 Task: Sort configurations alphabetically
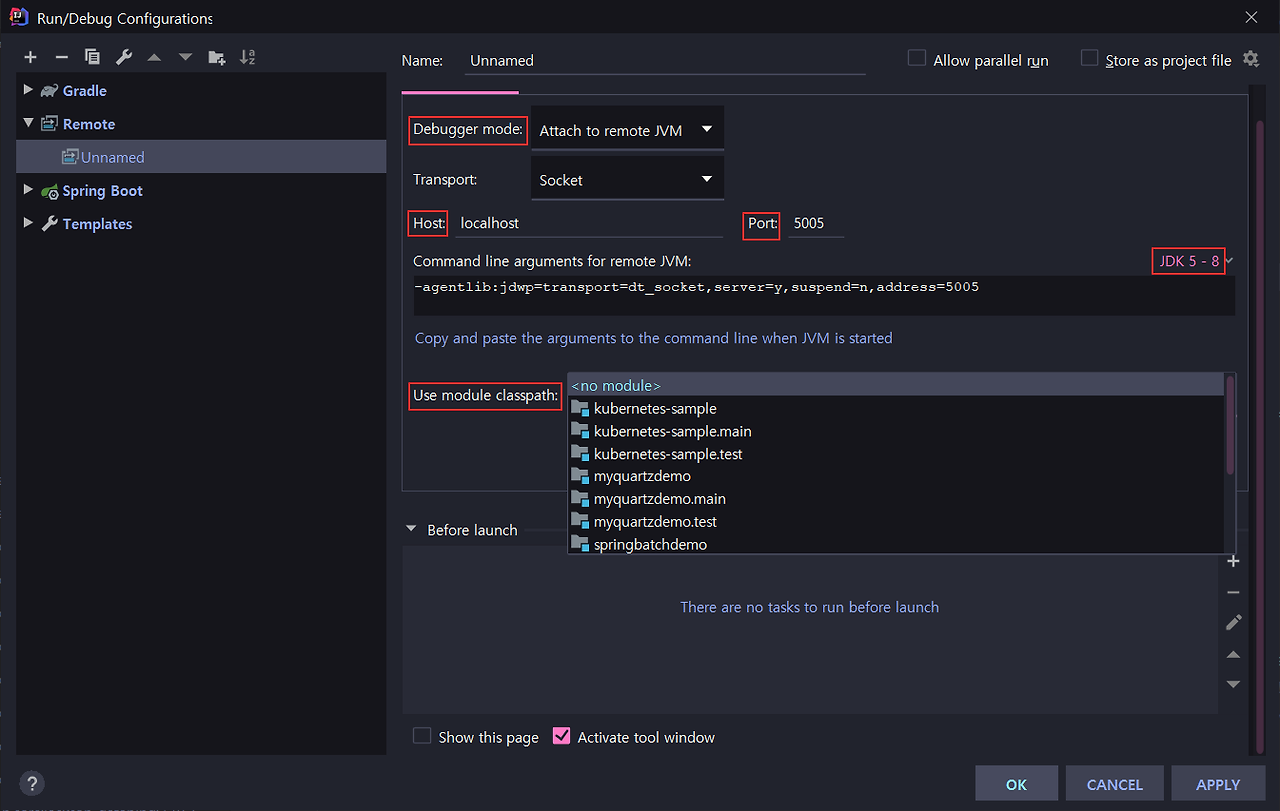click(247, 57)
